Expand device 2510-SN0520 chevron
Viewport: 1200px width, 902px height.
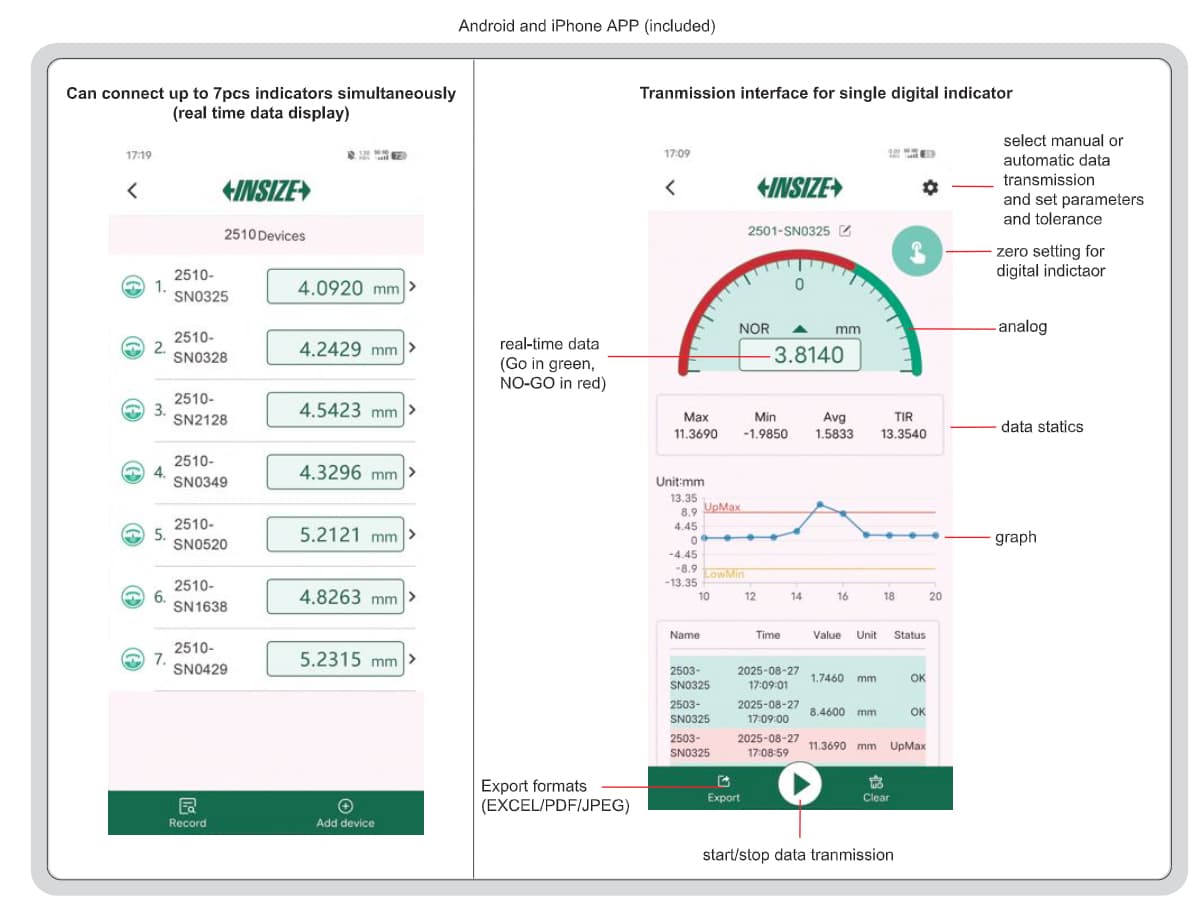click(x=412, y=534)
